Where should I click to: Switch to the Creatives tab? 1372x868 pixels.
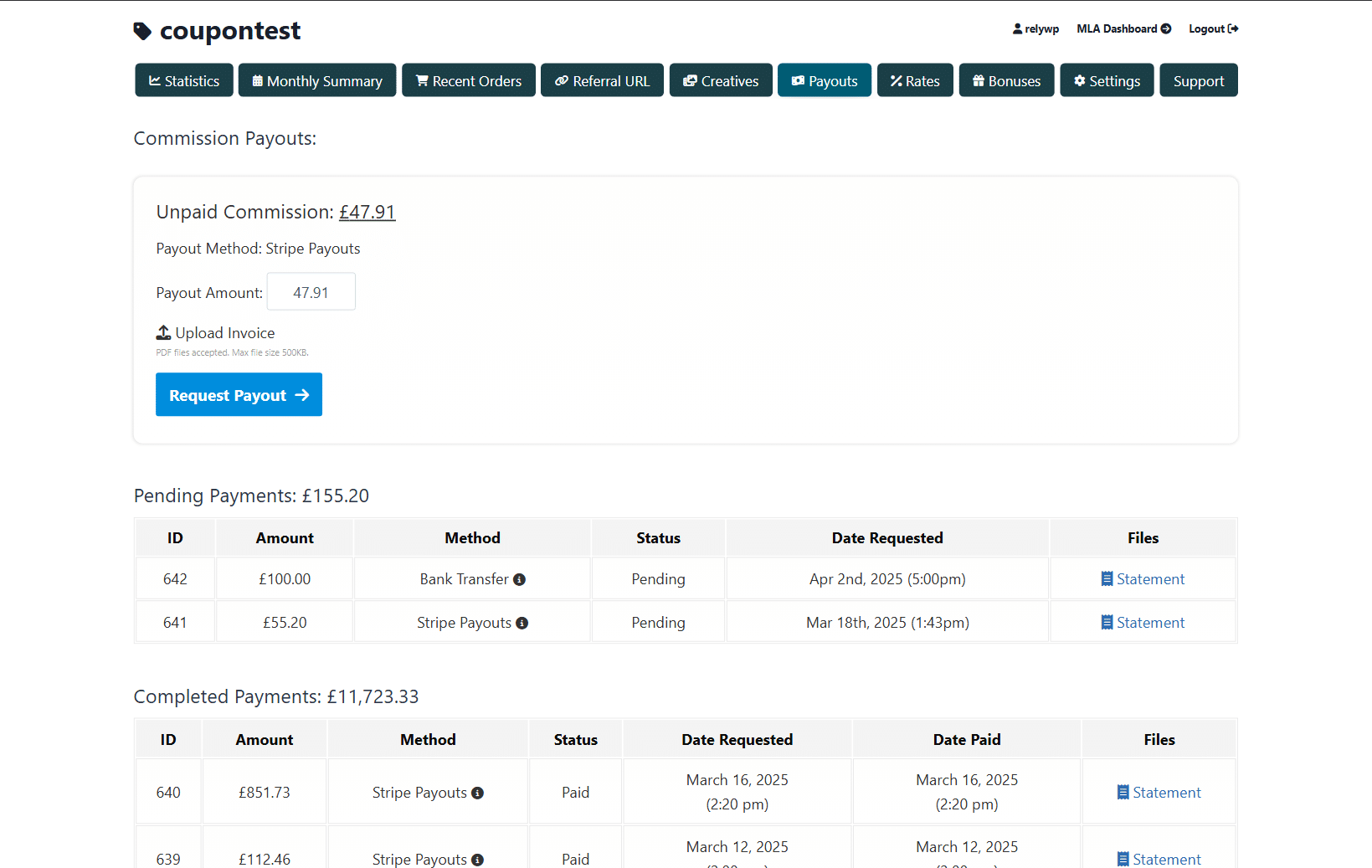pyautogui.click(x=721, y=80)
